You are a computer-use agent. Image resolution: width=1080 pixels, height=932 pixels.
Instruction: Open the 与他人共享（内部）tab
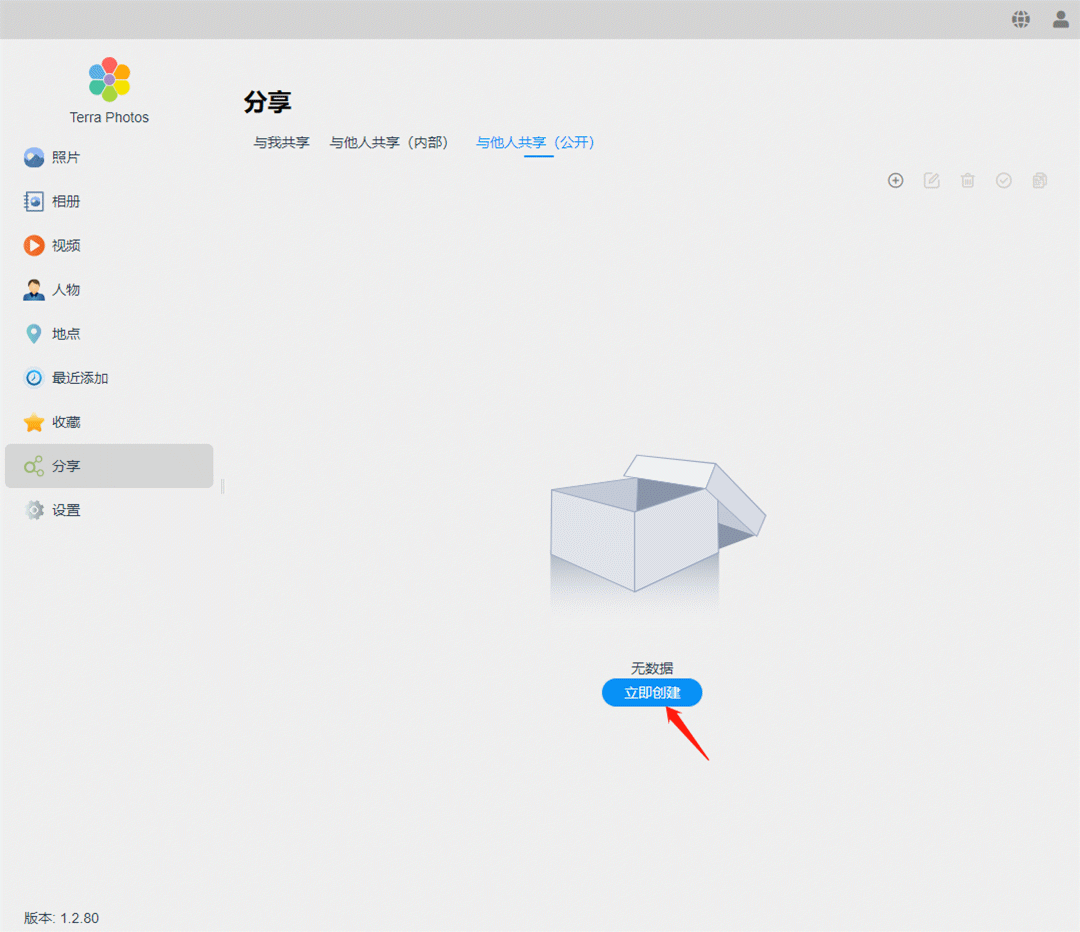click(x=389, y=142)
